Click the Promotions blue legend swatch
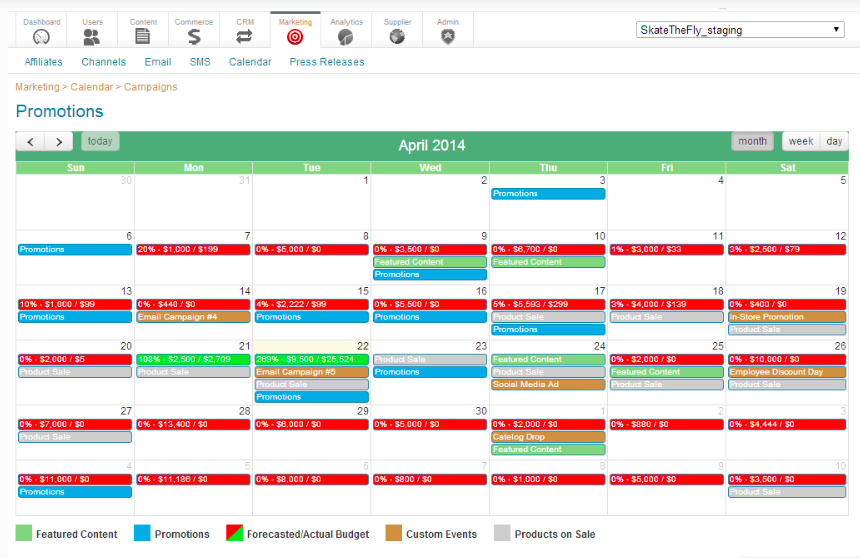Viewport: 860px width, 558px height. coord(142,533)
